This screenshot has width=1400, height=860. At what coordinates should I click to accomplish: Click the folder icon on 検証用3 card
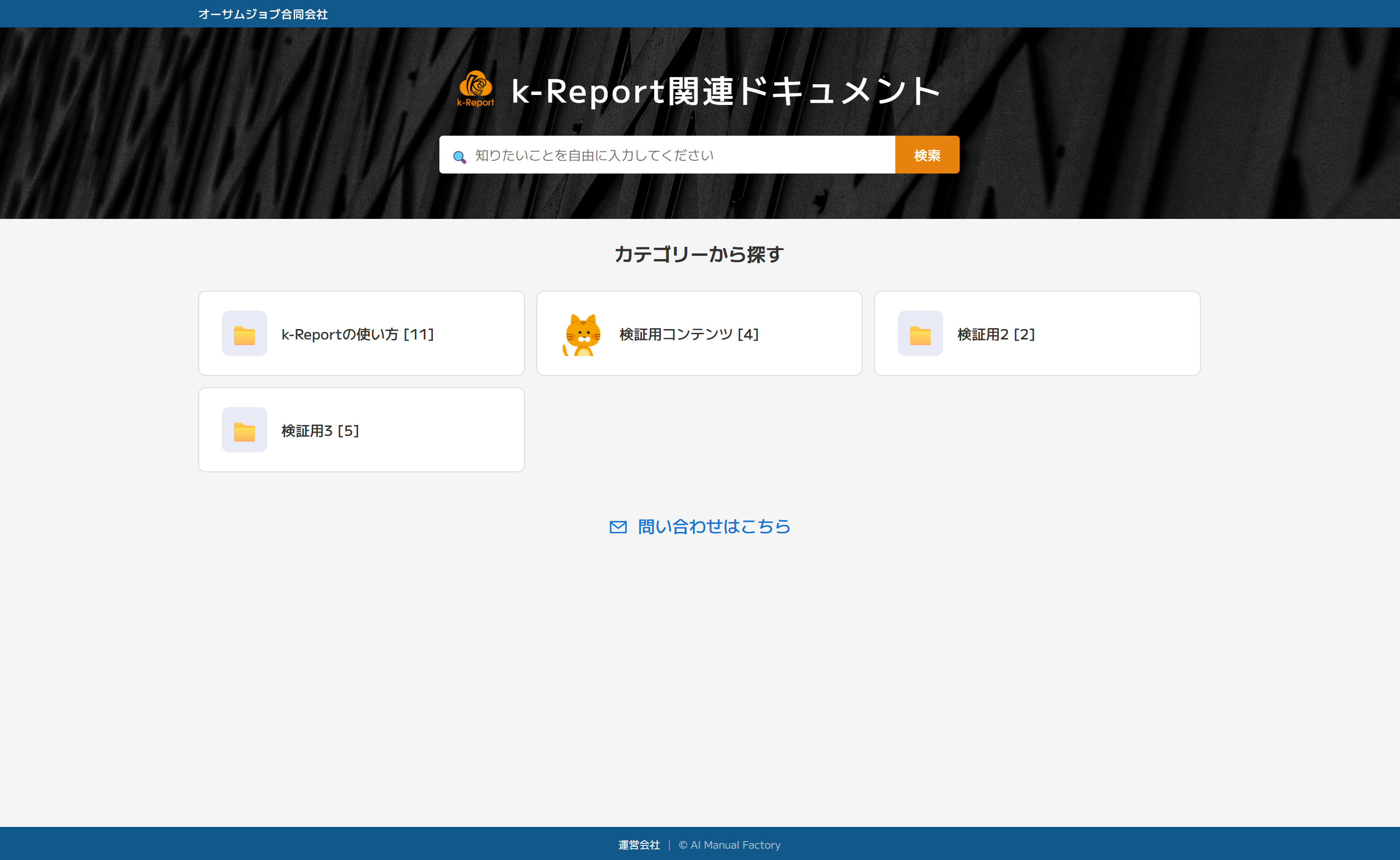pyautogui.click(x=244, y=430)
